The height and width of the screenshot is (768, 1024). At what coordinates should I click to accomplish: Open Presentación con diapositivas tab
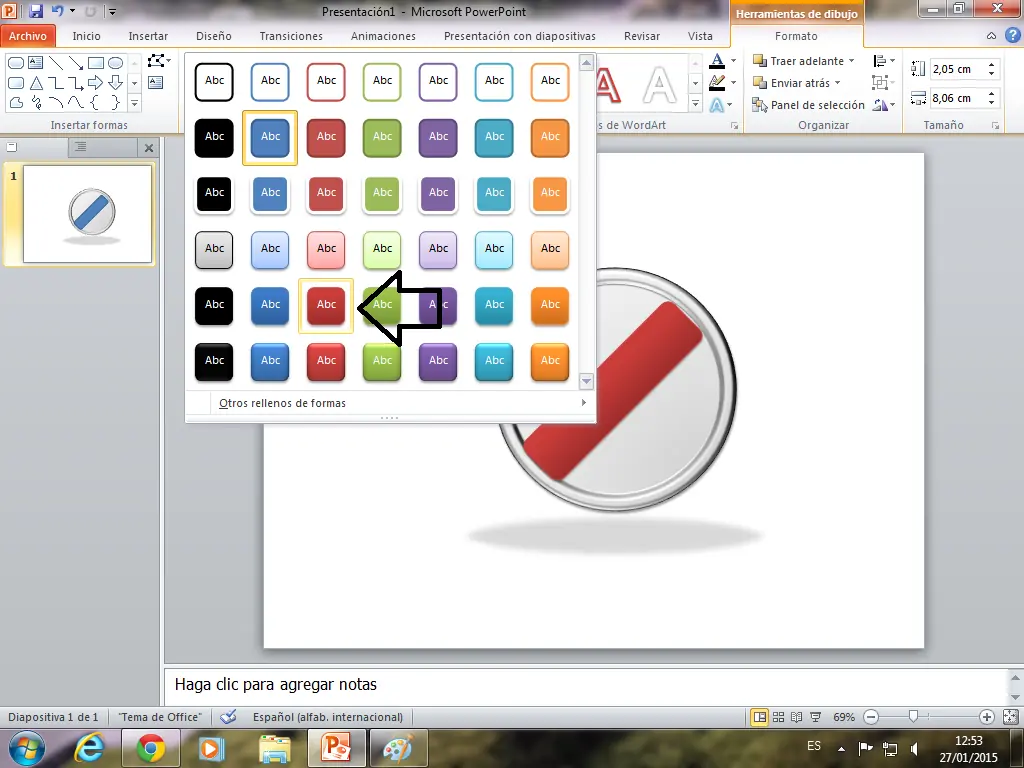point(520,36)
